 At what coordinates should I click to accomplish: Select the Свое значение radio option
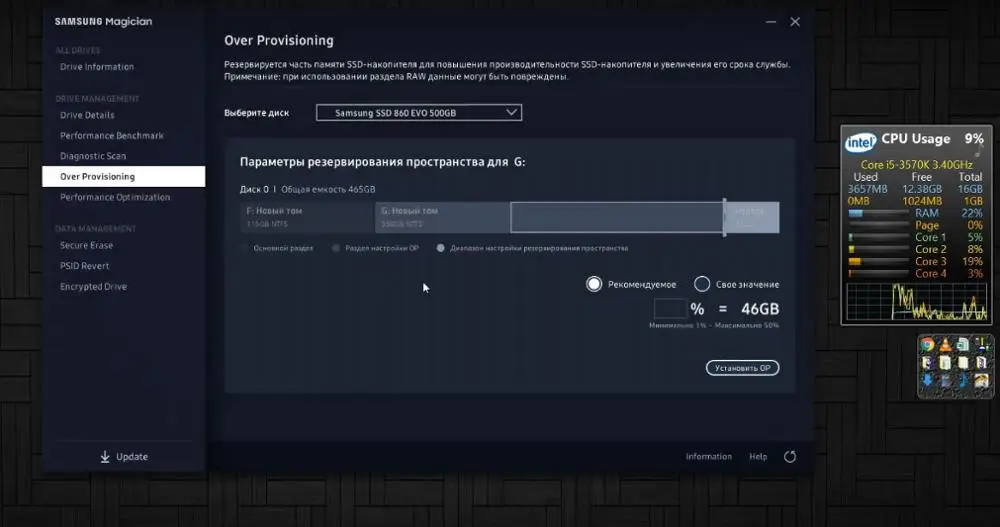click(702, 284)
